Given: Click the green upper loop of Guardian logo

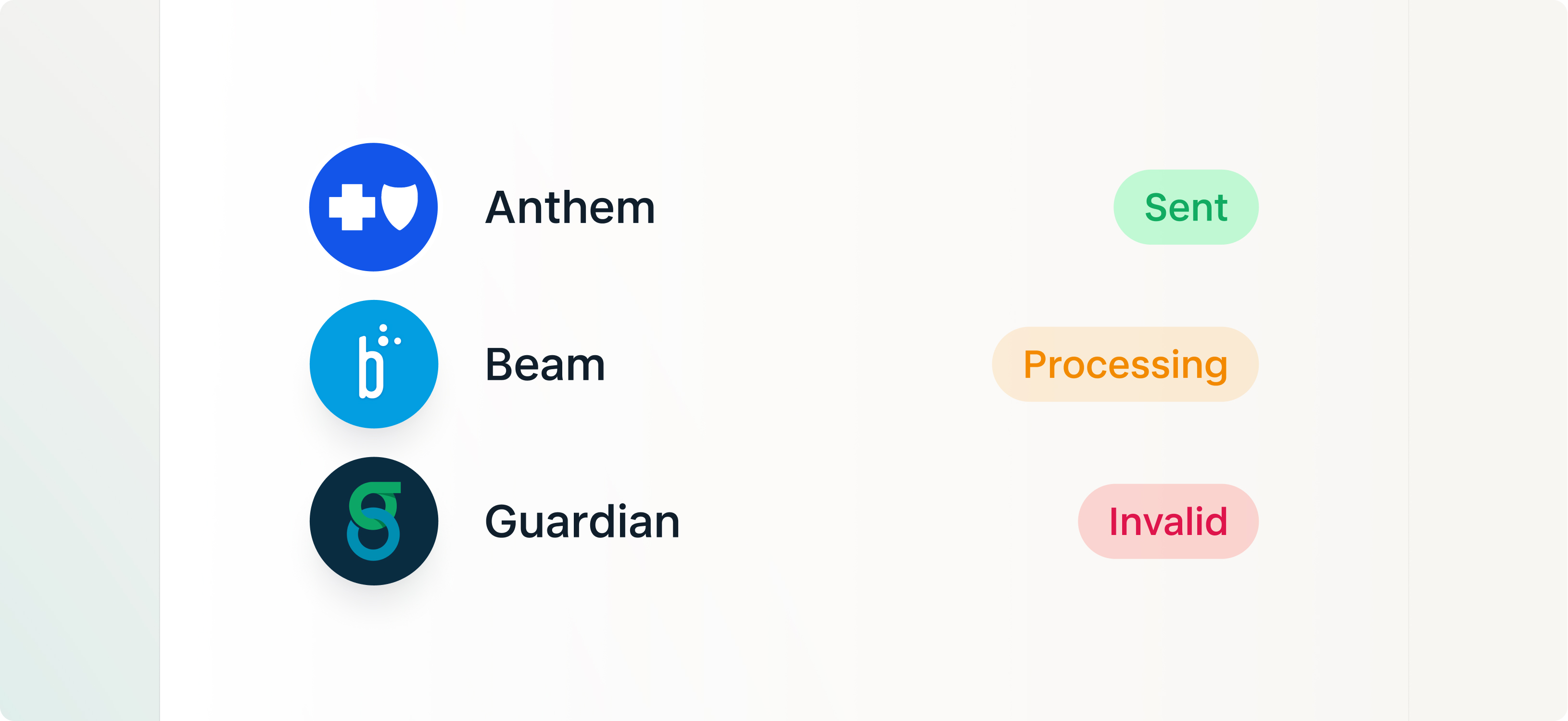Looking at the screenshot, I should (x=374, y=505).
